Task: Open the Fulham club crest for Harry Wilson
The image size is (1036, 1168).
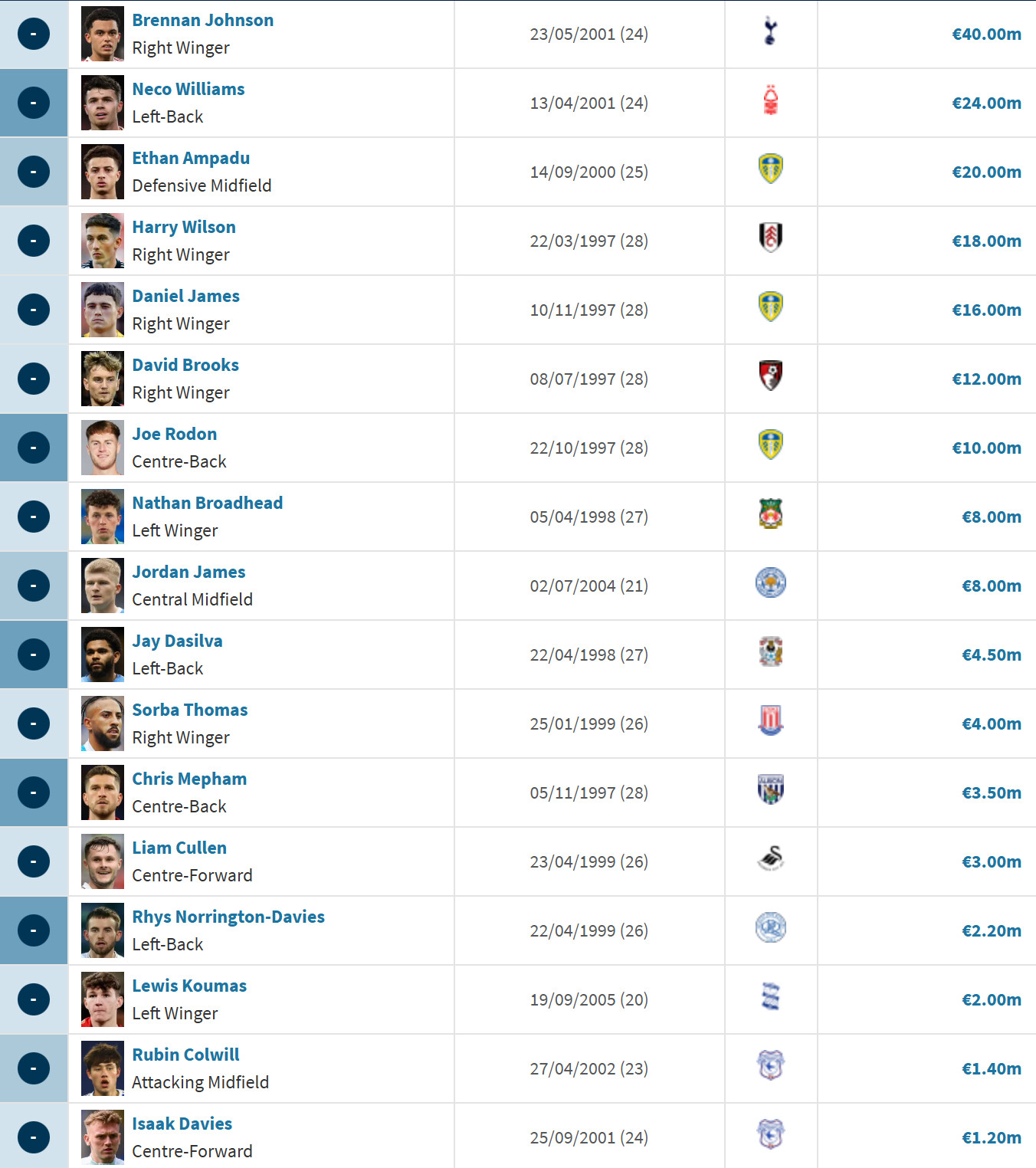Action: [770, 238]
